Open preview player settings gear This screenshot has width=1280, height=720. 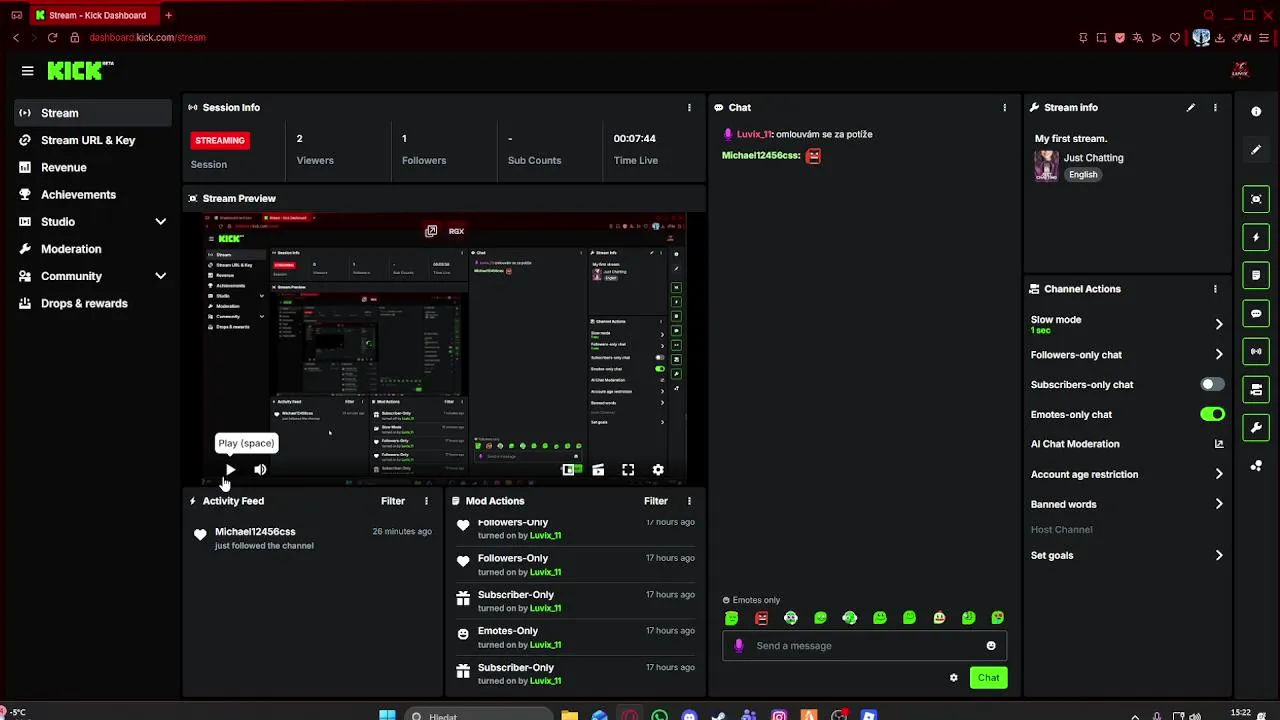point(658,469)
